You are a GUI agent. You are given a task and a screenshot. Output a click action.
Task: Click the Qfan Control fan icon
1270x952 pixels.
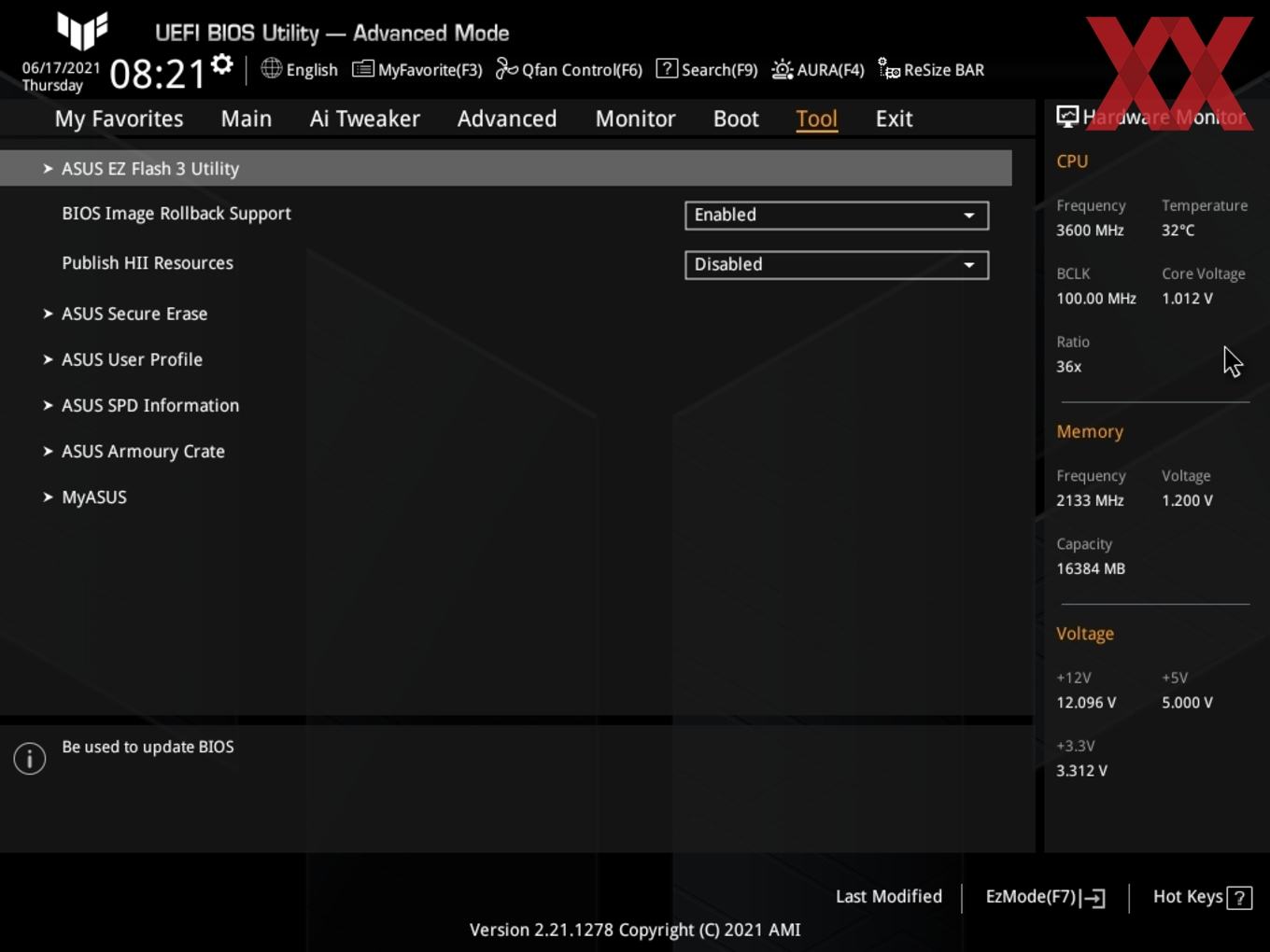tap(506, 69)
